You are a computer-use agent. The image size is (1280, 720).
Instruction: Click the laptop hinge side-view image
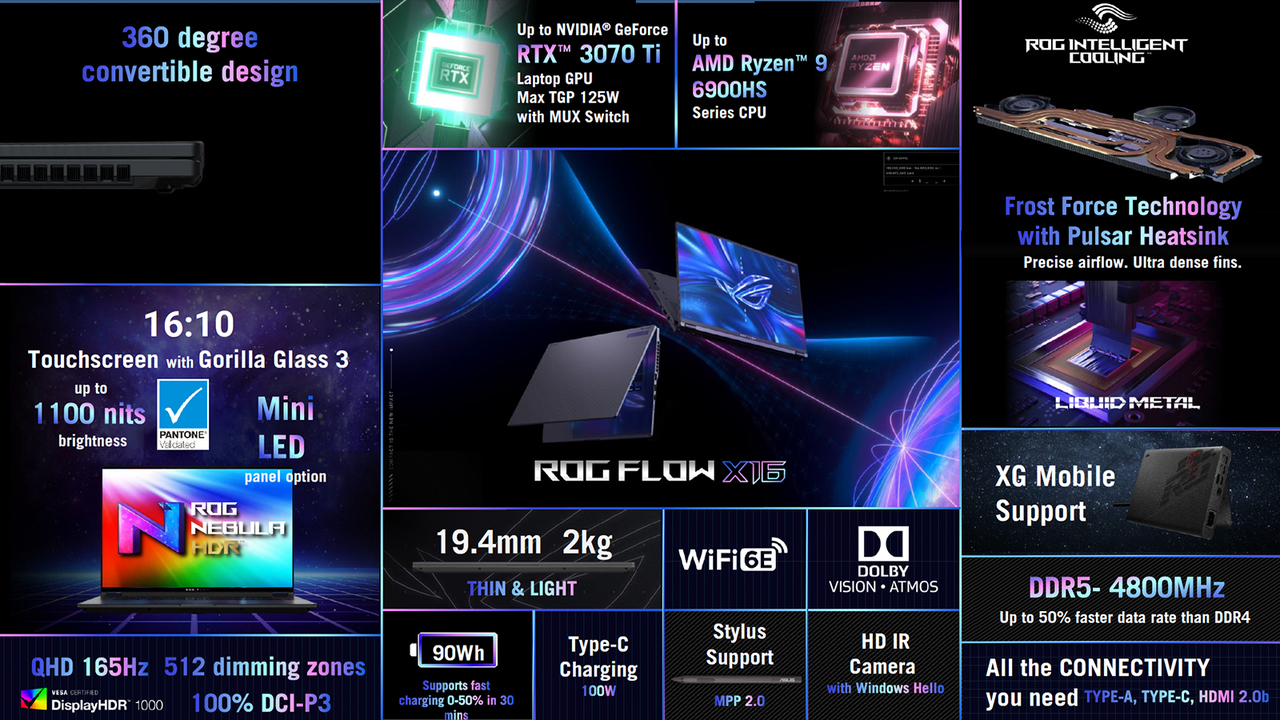pos(101,166)
